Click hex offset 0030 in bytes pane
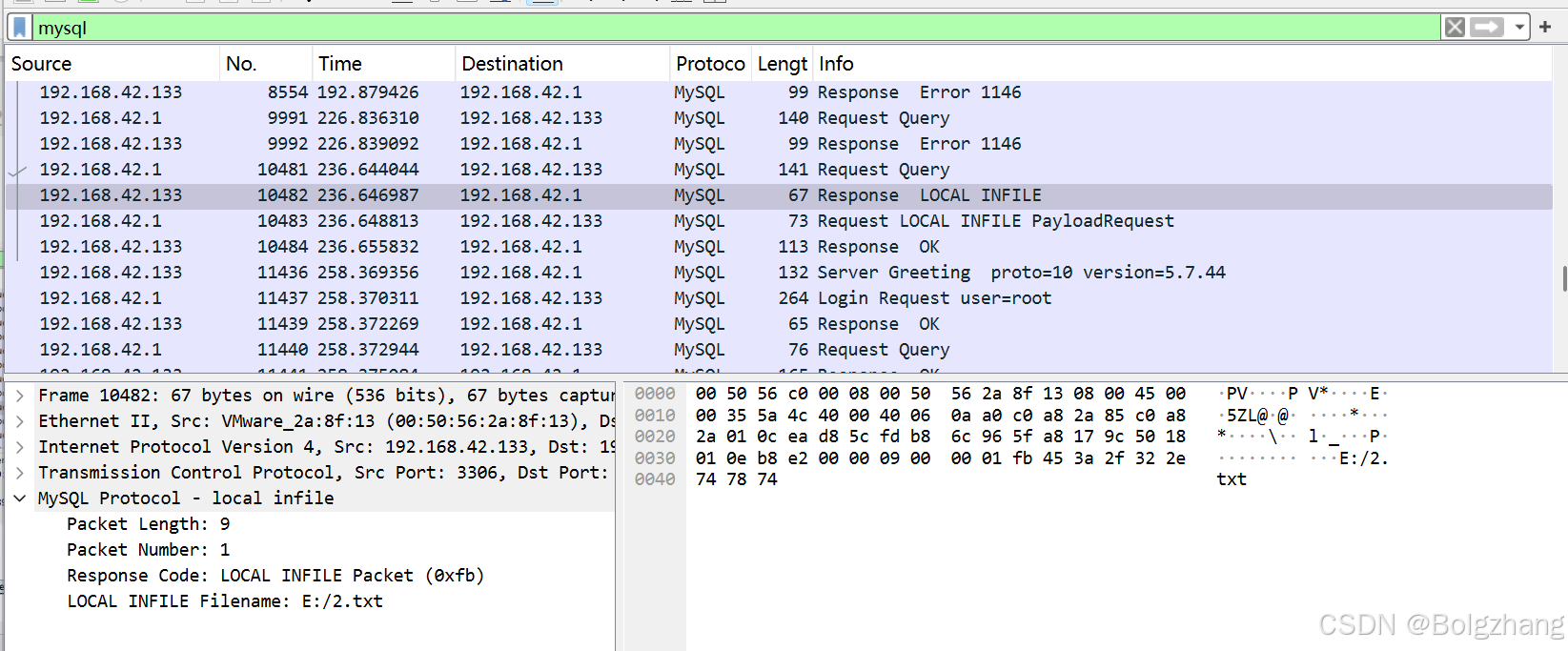 [x=655, y=458]
